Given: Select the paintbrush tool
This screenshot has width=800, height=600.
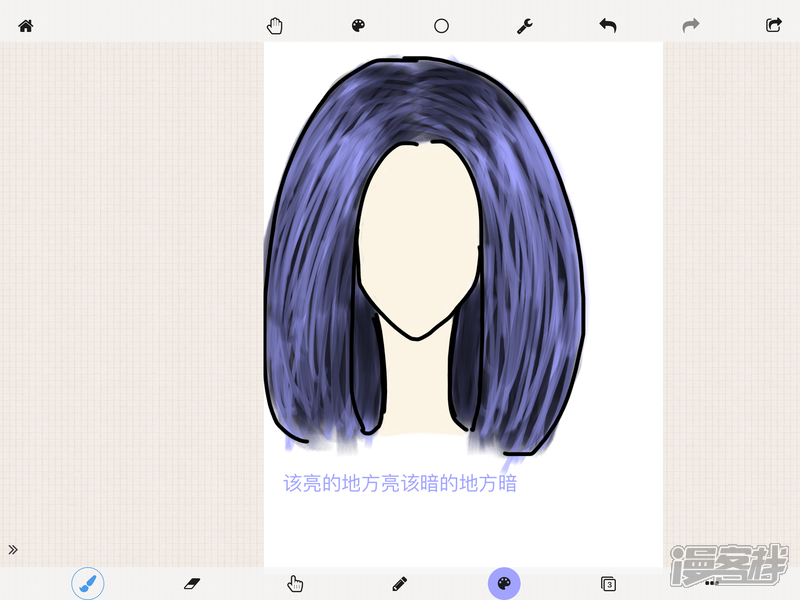Looking at the screenshot, I should pyautogui.click(x=88, y=582).
